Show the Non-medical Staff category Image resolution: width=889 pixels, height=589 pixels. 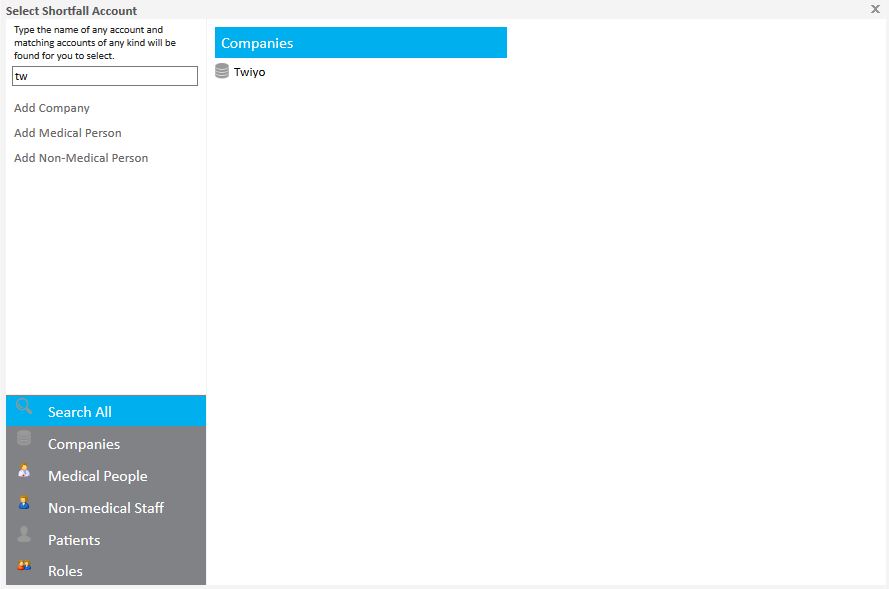(x=105, y=508)
